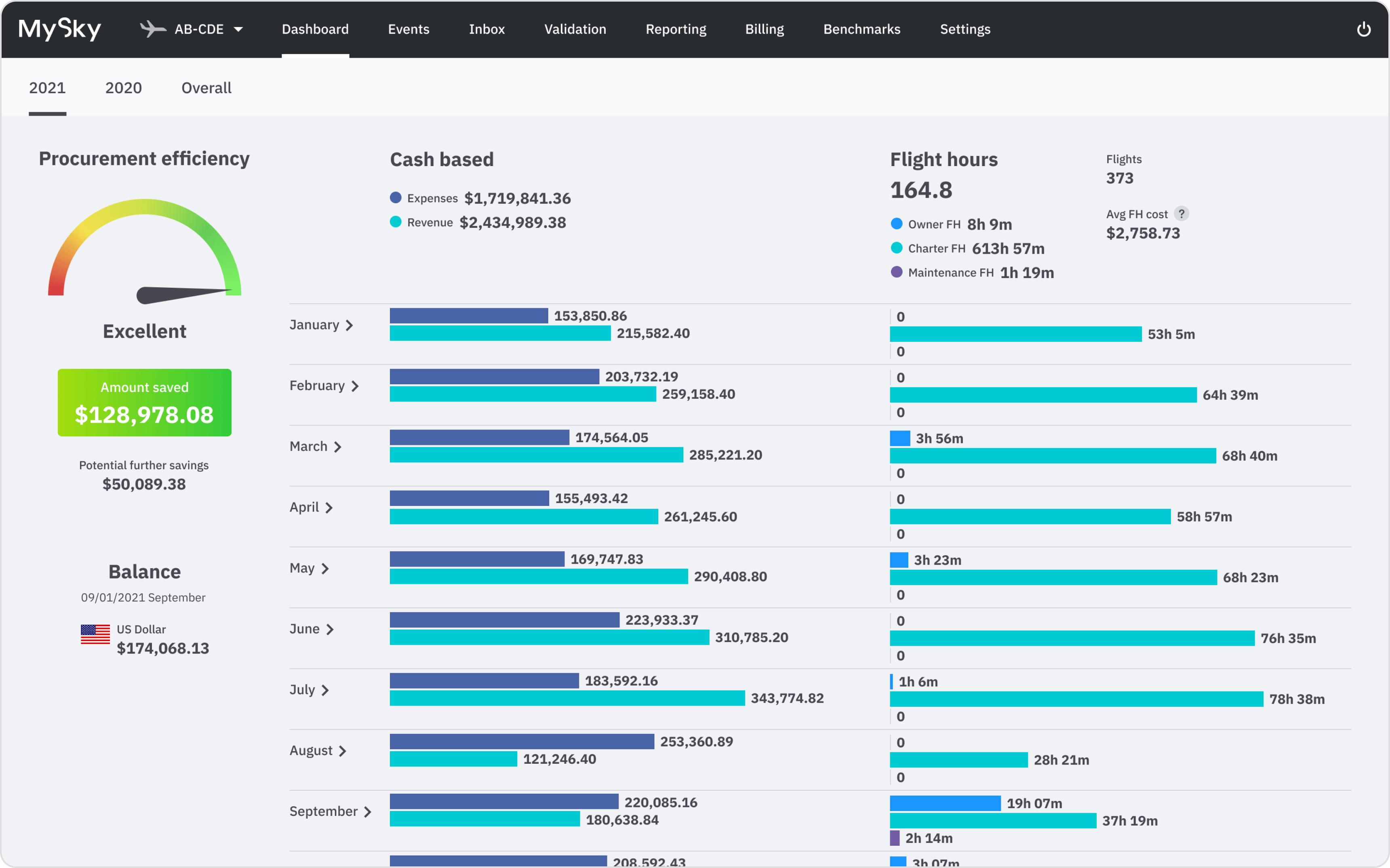Open the Avg FH cost help tooltip
This screenshot has width=1390, height=868.
click(1182, 213)
